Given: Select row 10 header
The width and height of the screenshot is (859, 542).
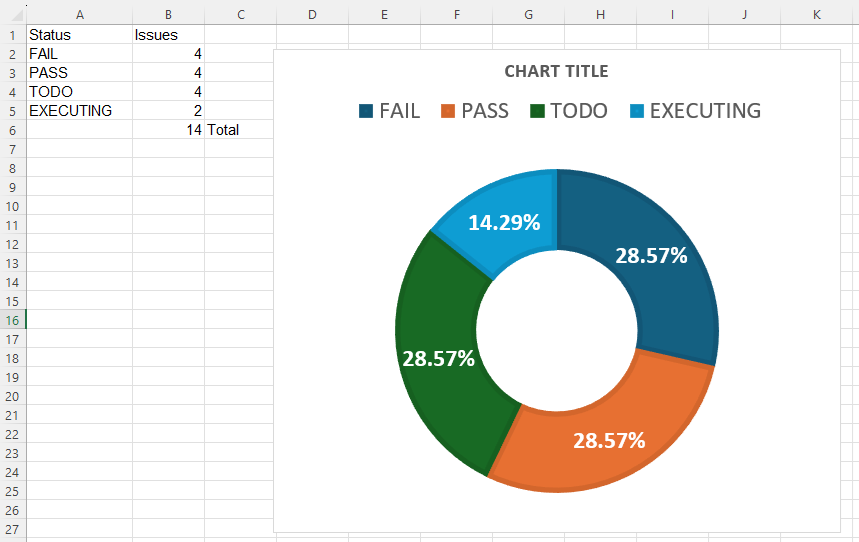Looking at the screenshot, I should tap(13, 206).
